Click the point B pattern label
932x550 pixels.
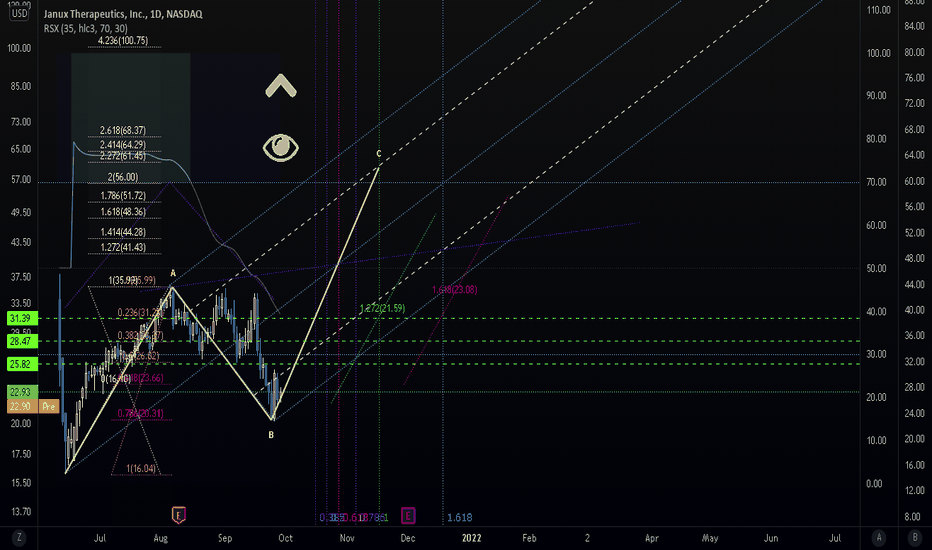pos(271,435)
